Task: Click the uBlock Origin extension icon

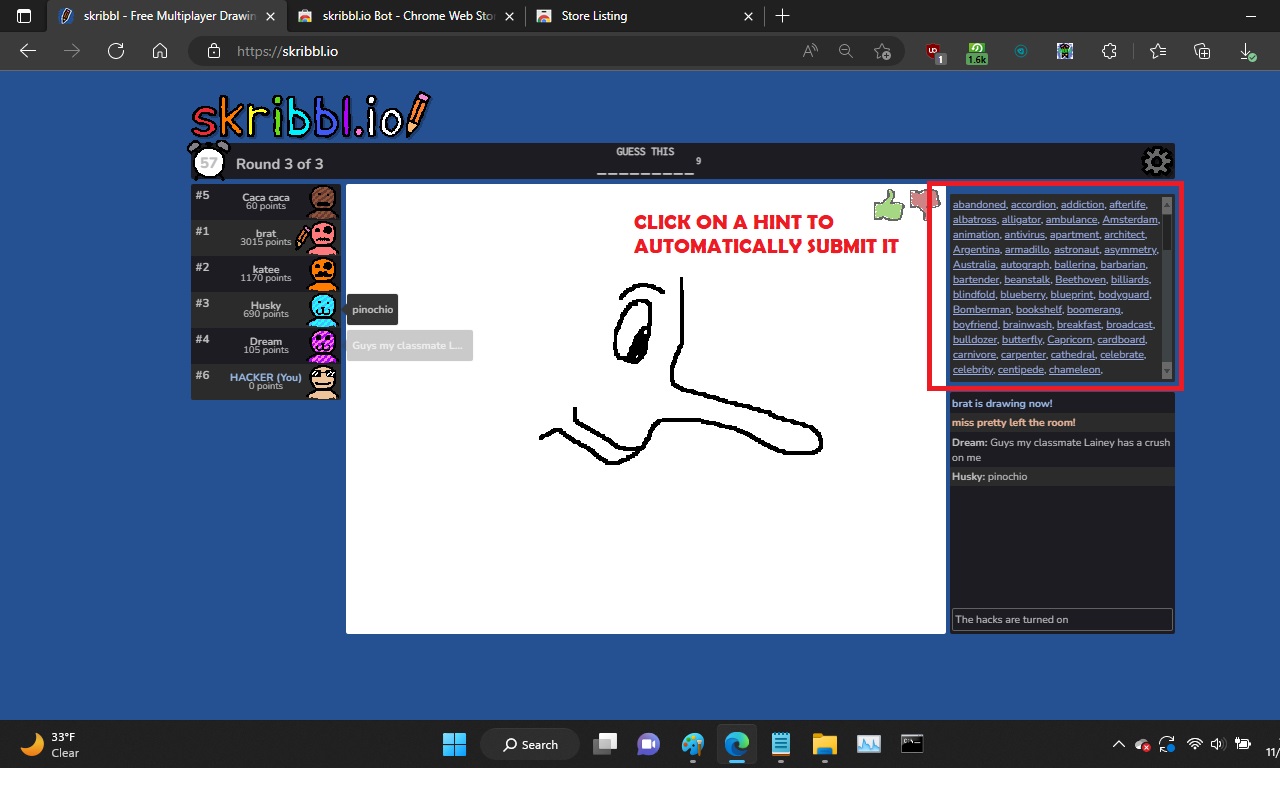Action: pos(932,51)
